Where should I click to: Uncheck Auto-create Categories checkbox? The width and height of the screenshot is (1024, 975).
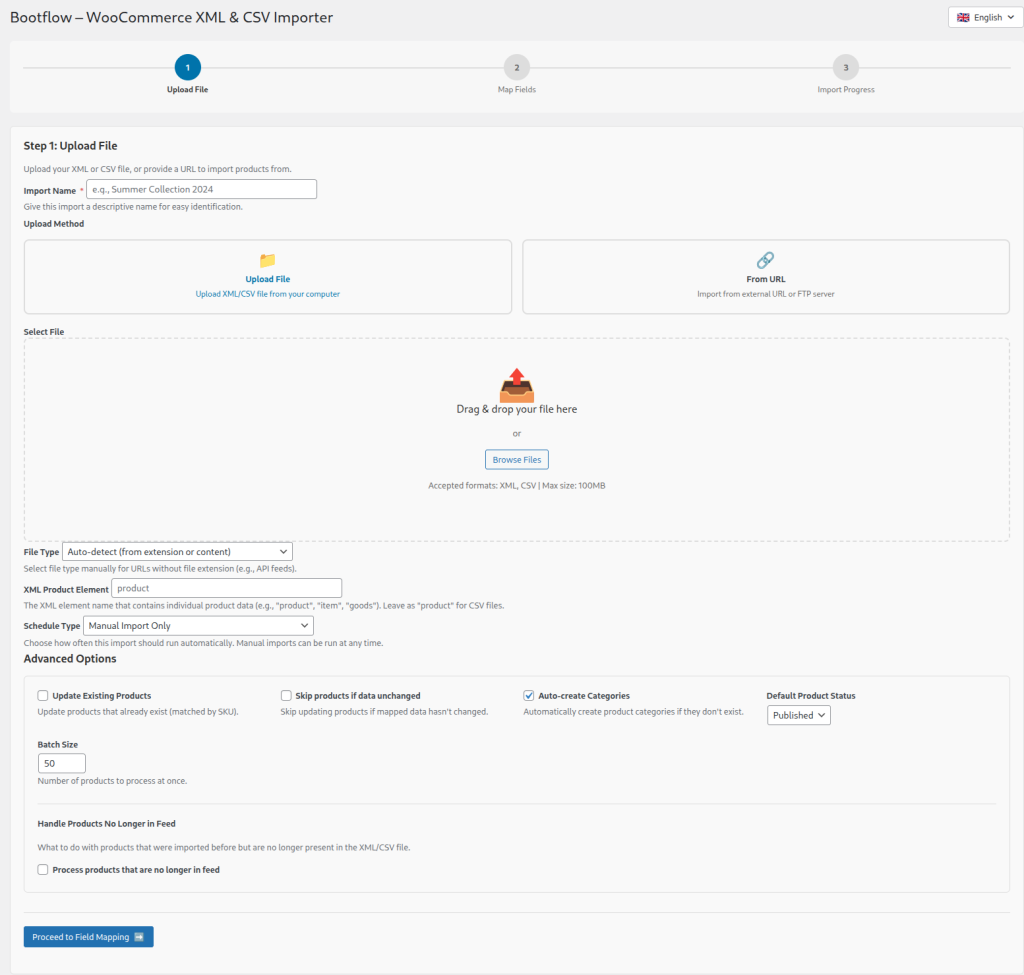[529, 695]
